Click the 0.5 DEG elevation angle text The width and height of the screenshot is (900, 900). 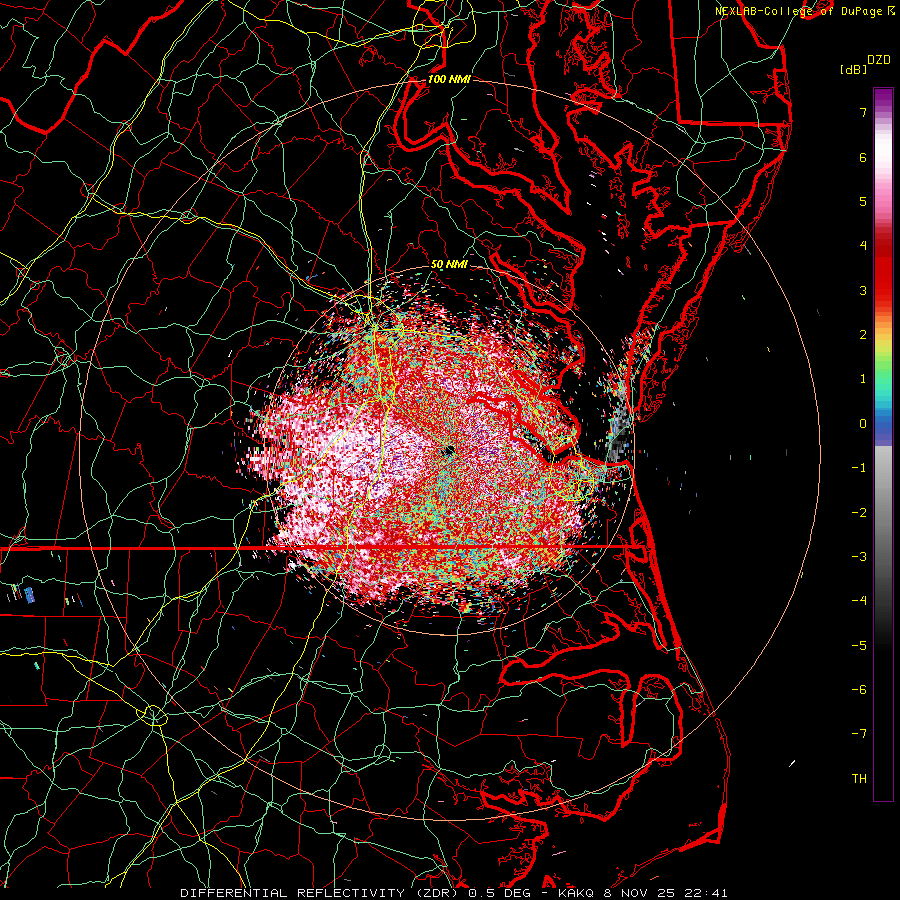point(499,893)
